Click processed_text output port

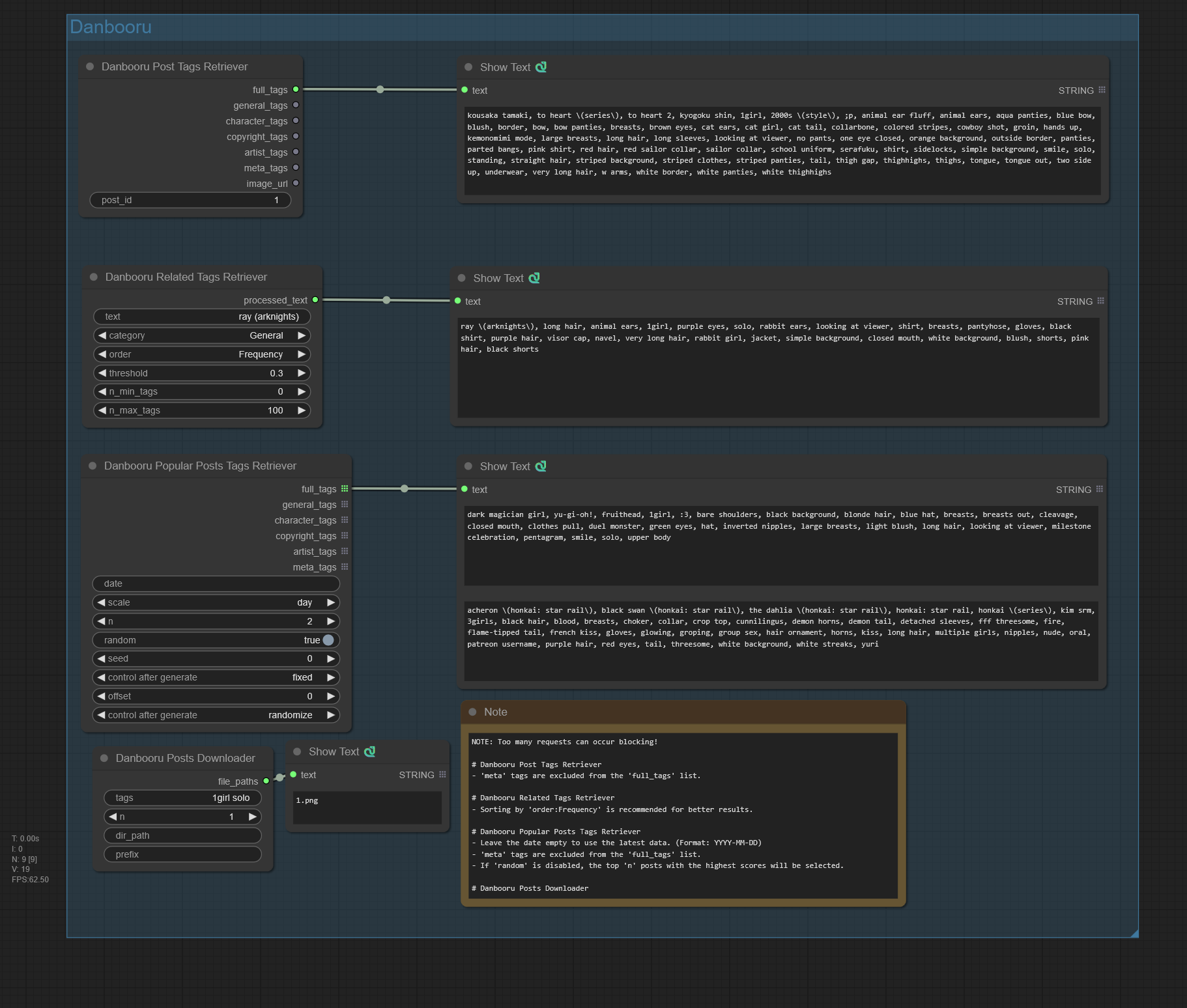point(315,300)
